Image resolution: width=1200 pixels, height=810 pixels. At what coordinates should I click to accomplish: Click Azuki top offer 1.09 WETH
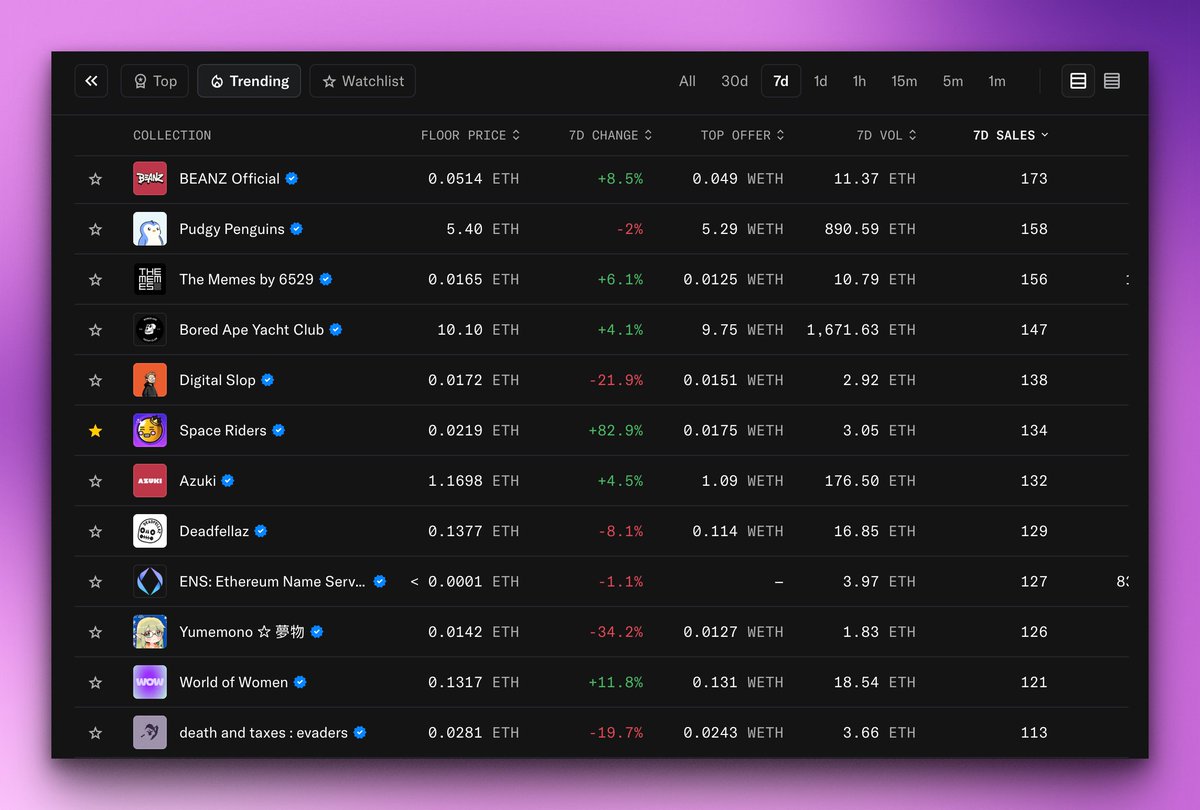pyautogui.click(x=742, y=481)
